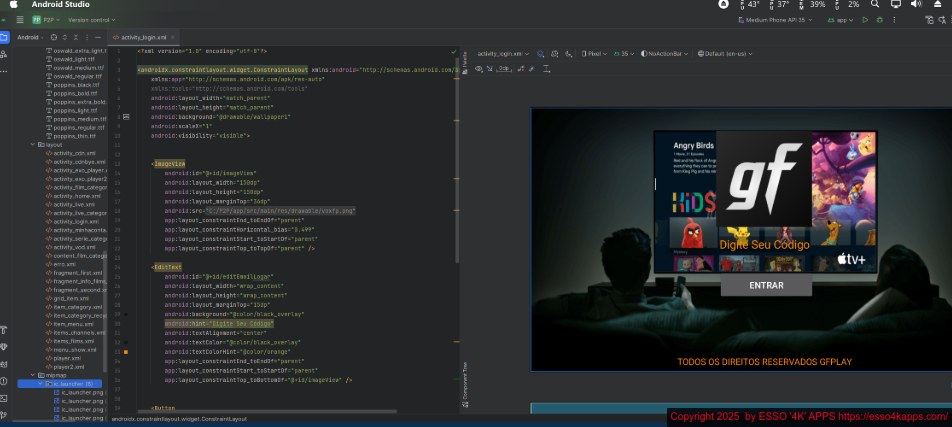Clear all constraints icon in design toolbar
This screenshot has height=427, width=952.
click(x=520, y=69)
